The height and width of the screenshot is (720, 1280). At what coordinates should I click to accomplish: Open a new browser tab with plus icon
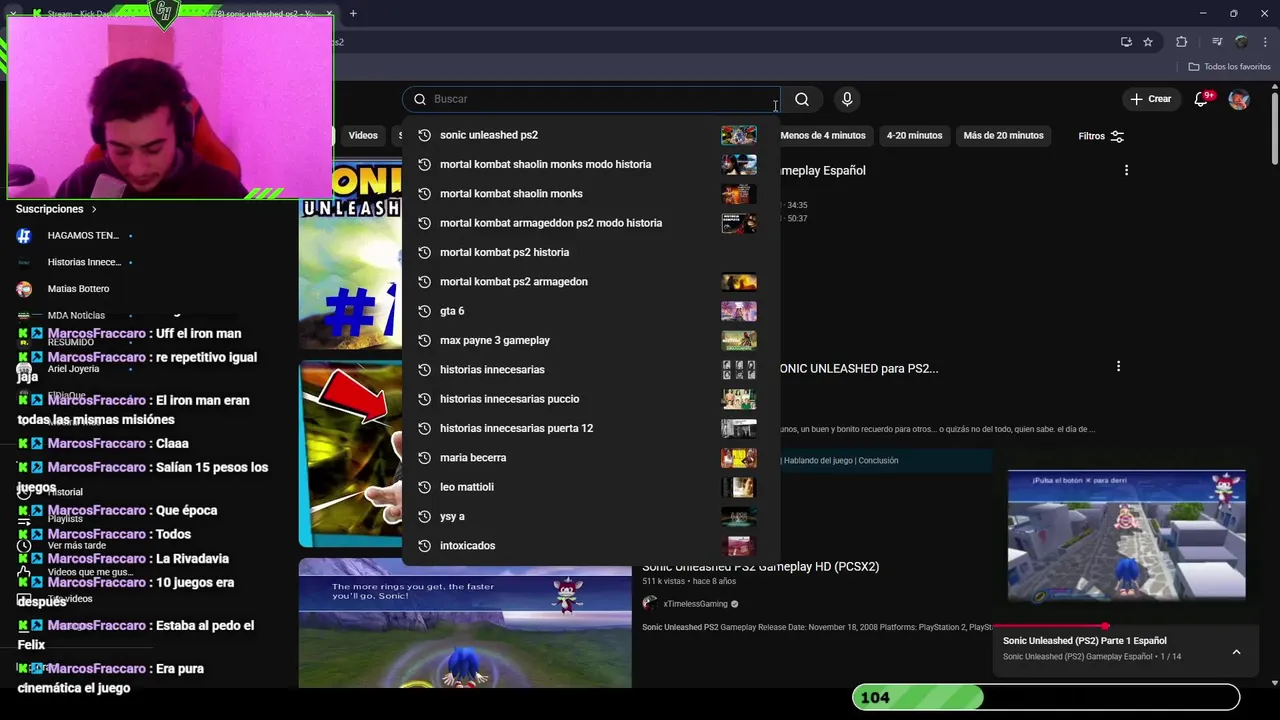point(353,13)
